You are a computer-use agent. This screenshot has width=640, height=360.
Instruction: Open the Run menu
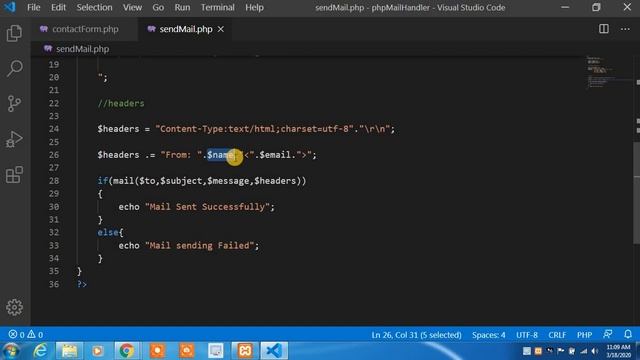point(182,7)
